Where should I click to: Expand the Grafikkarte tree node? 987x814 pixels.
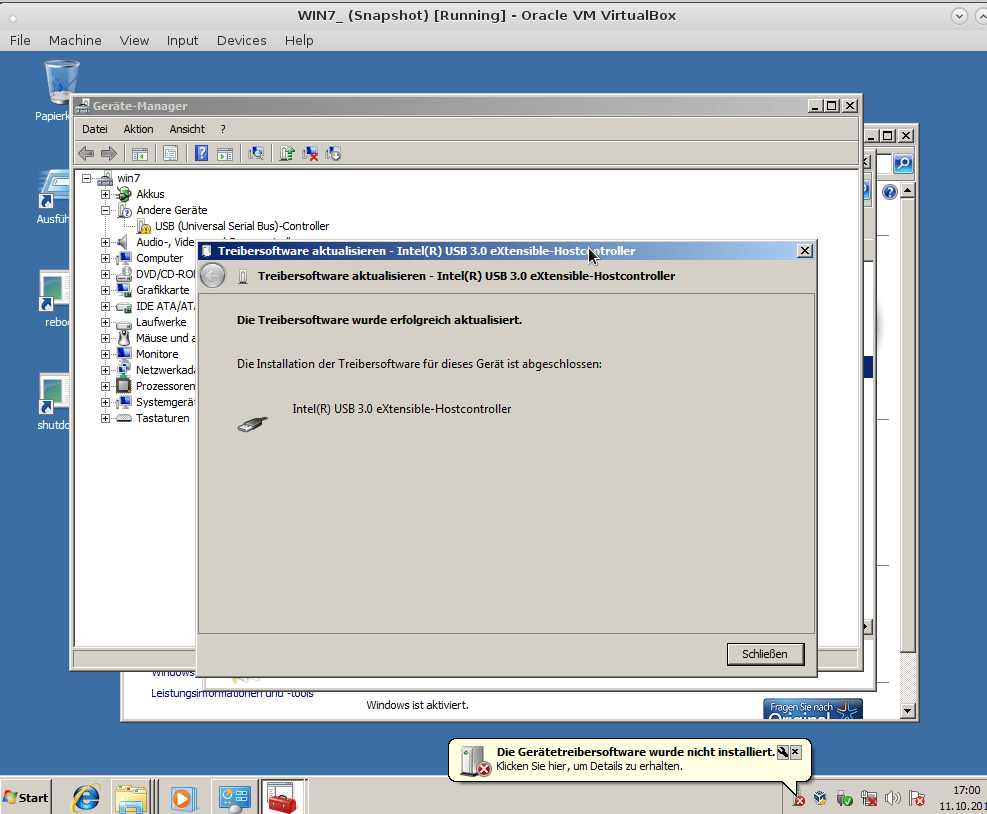[105, 290]
